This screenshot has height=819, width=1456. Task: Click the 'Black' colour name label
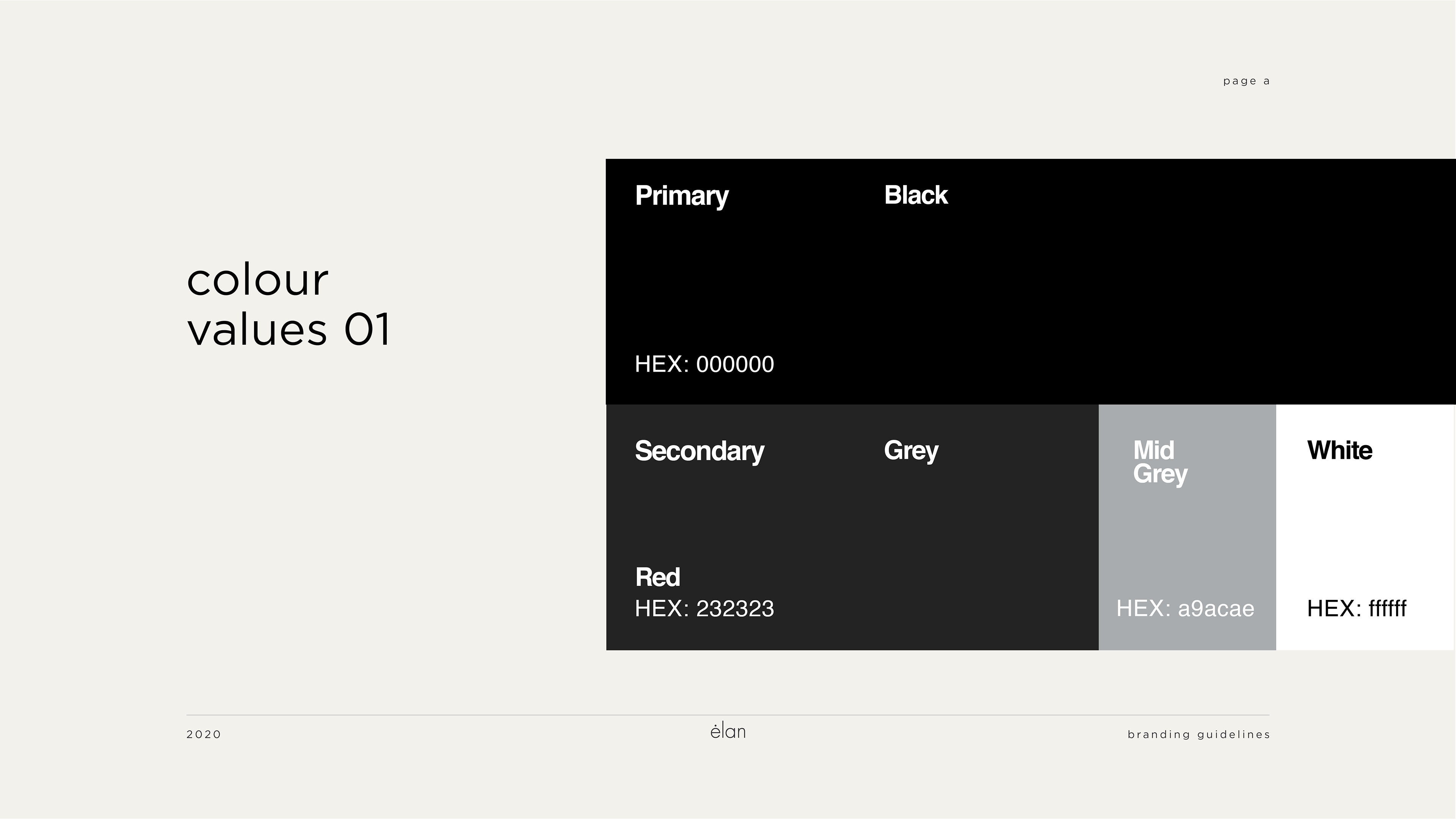point(916,195)
